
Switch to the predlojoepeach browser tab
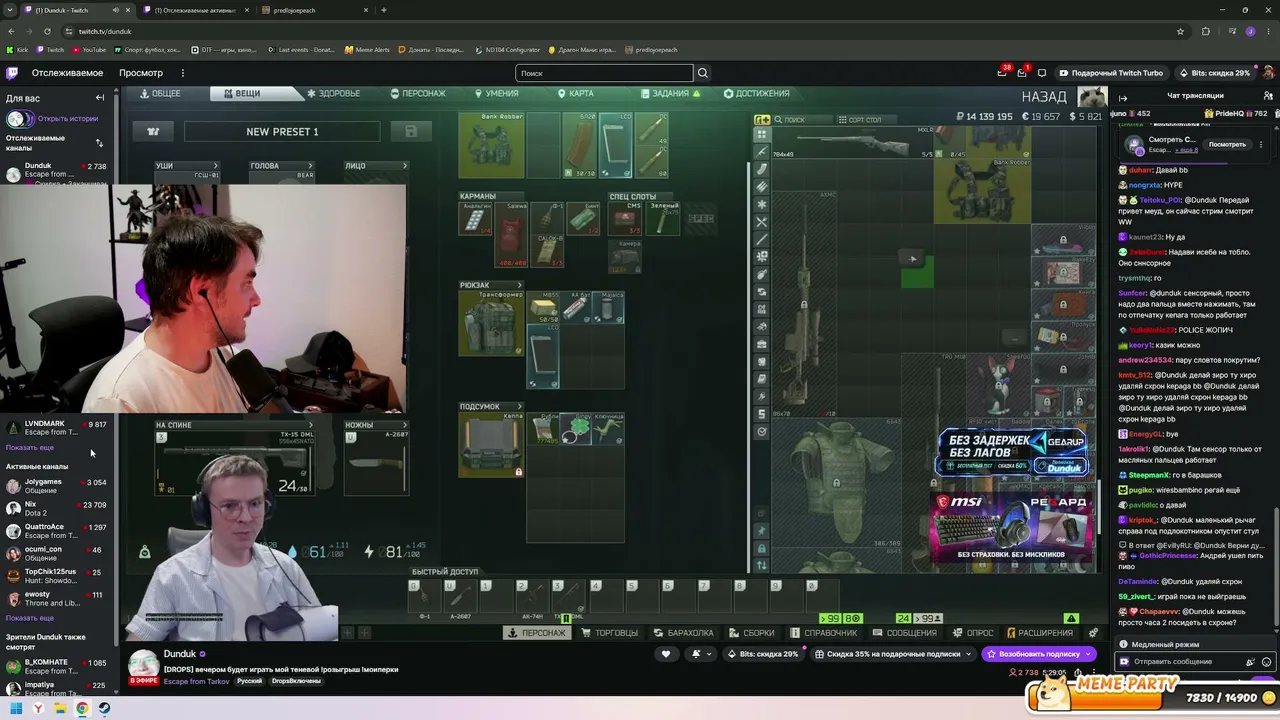click(313, 10)
